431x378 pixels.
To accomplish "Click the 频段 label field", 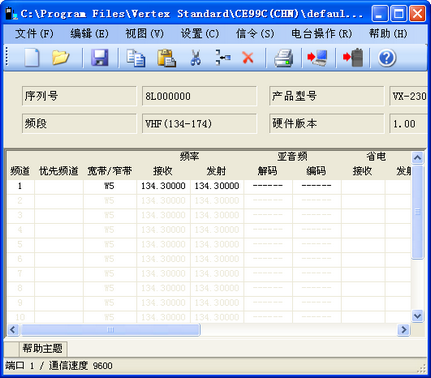I will (79, 124).
